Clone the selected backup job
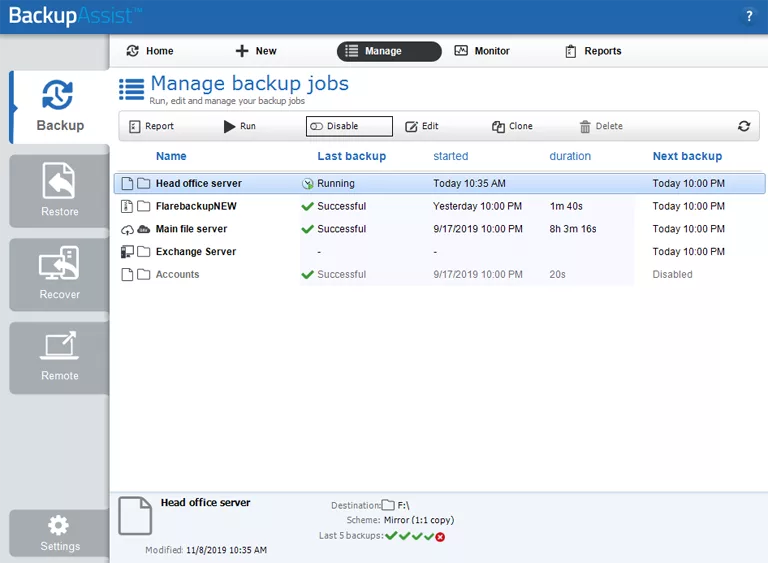This screenshot has height=563, width=768. tap(512, 126)
